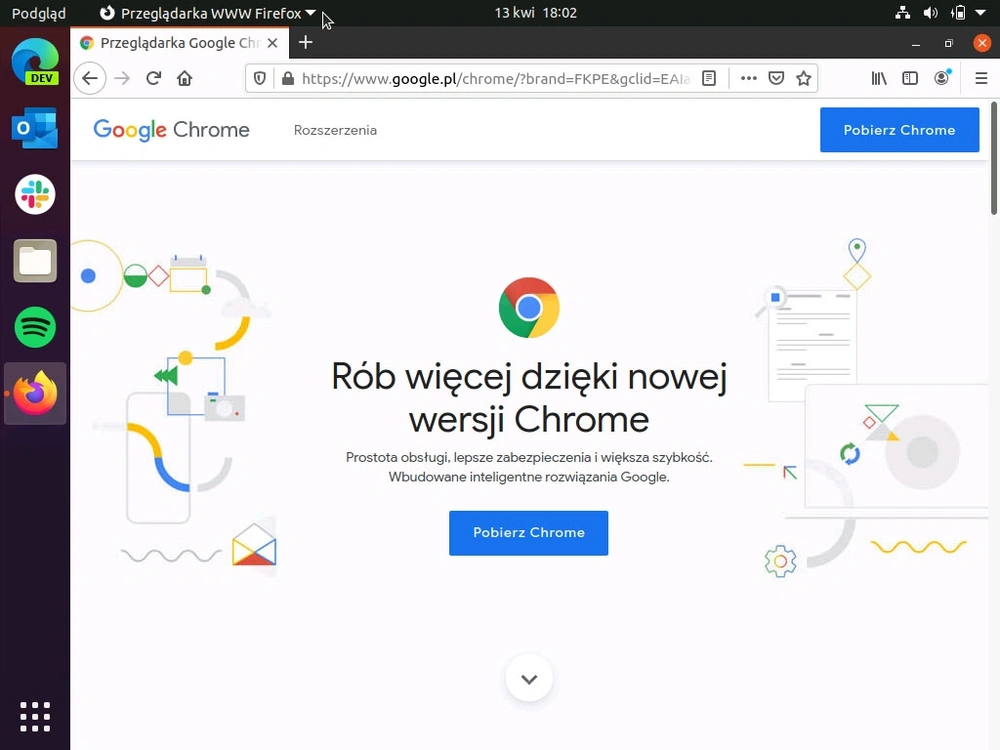This screenshot has height=750, width=1000.
Task: Switch to Firefox in the dock
Action: click(35, 393)
